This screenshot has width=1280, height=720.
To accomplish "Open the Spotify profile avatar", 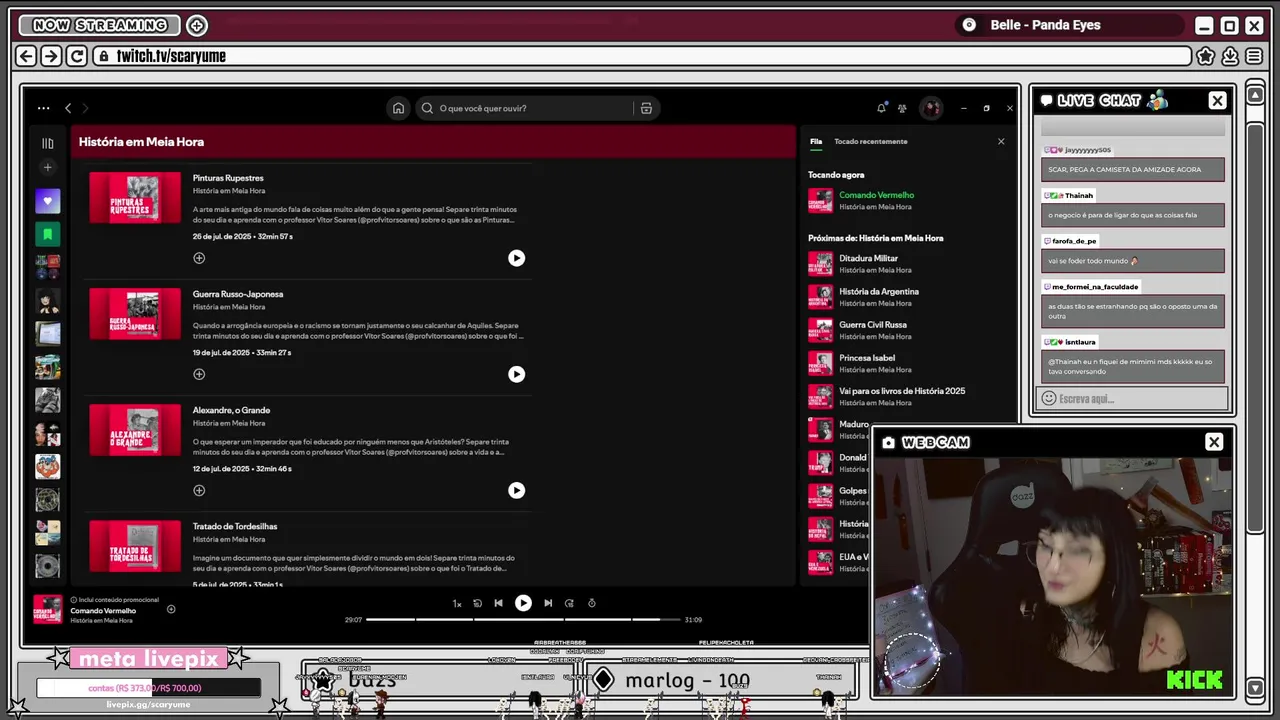I will [x=931, y=108].
